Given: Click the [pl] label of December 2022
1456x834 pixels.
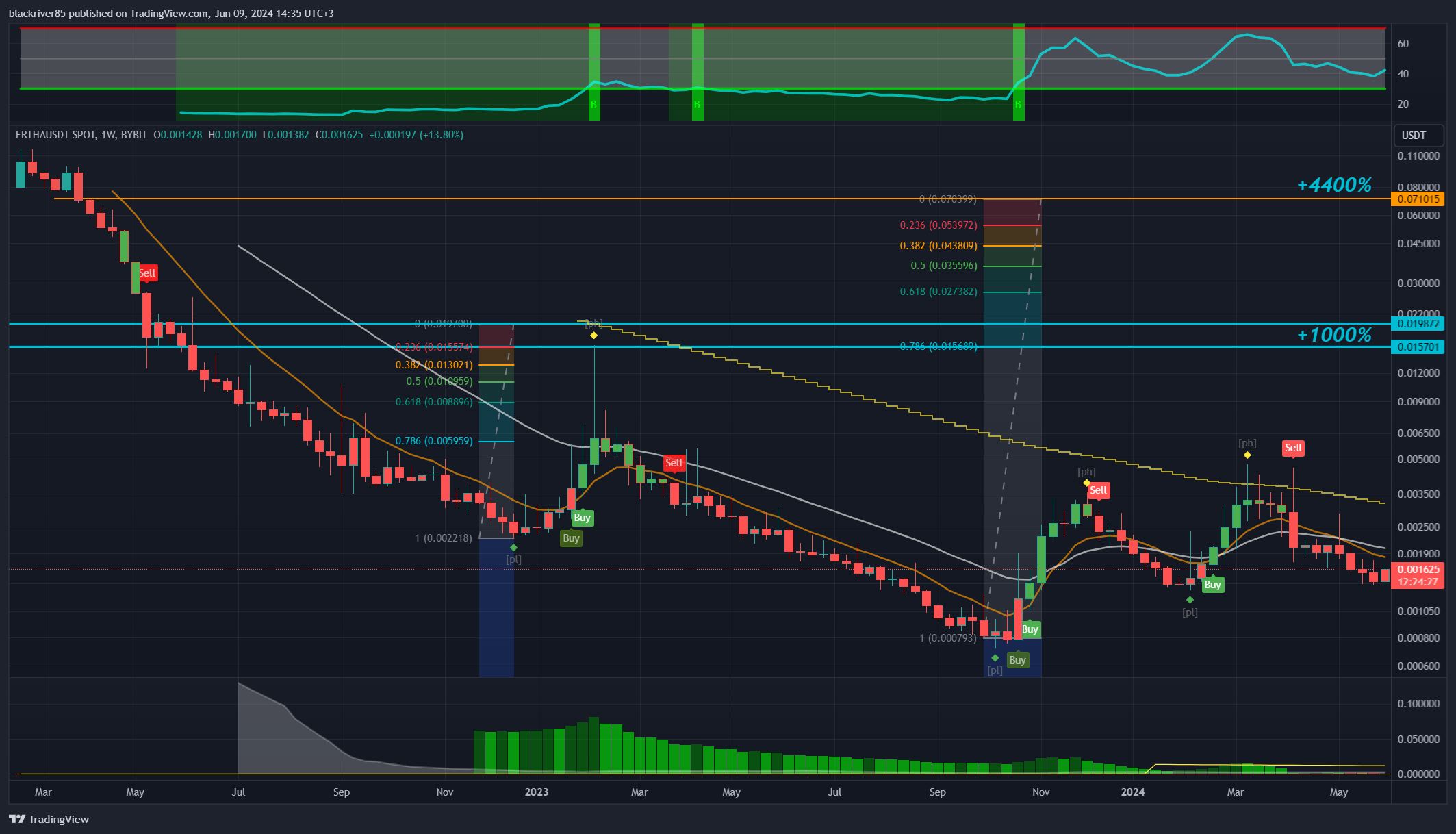Looking at the screenshot, I should pyautogui.click(x=514, y=559).
